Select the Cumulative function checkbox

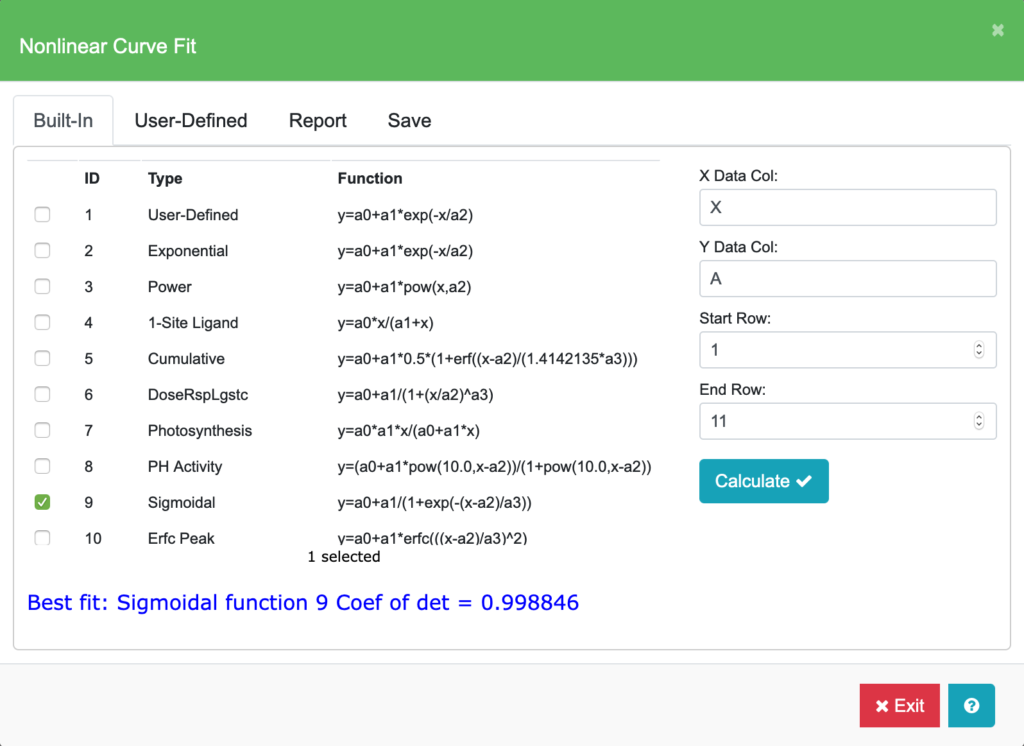[42, 359]
